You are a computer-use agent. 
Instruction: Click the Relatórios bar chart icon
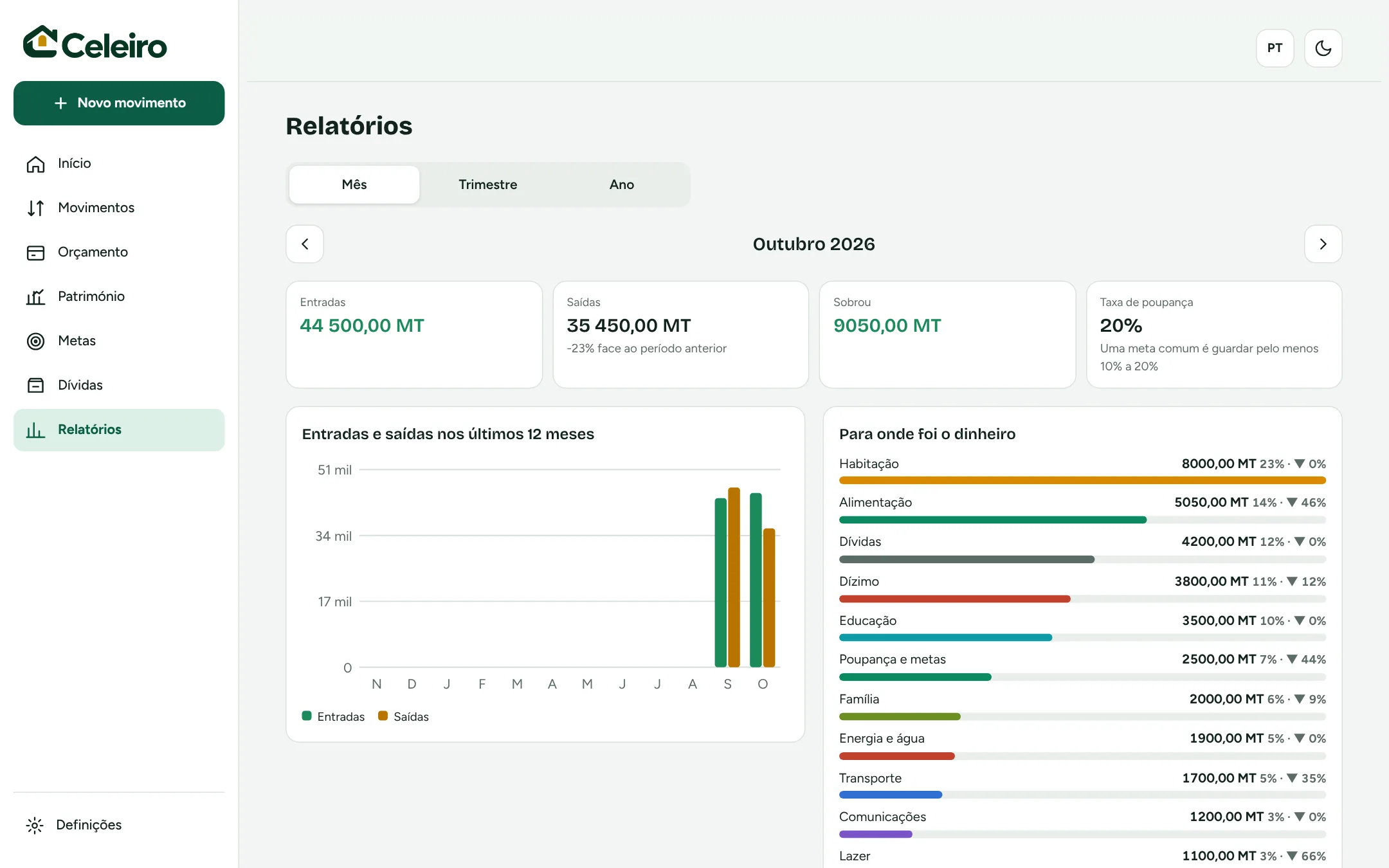pos(35,430)
